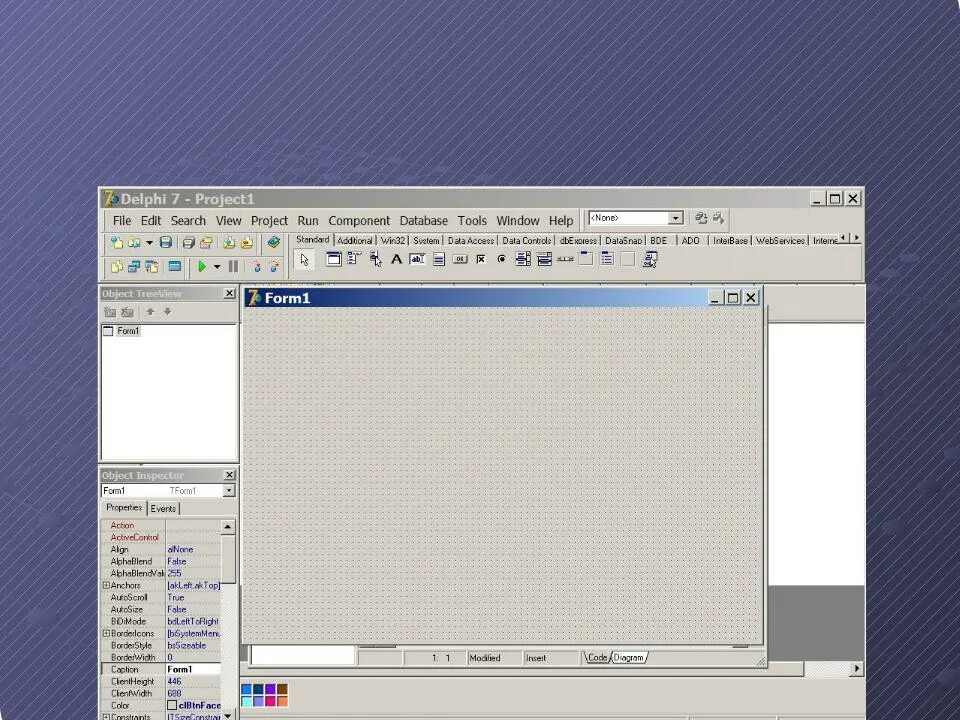This screenshot has height=720, width=960.
Task: Select the Memo component icon
Action: pyautogui.click(x=438, y=259)
